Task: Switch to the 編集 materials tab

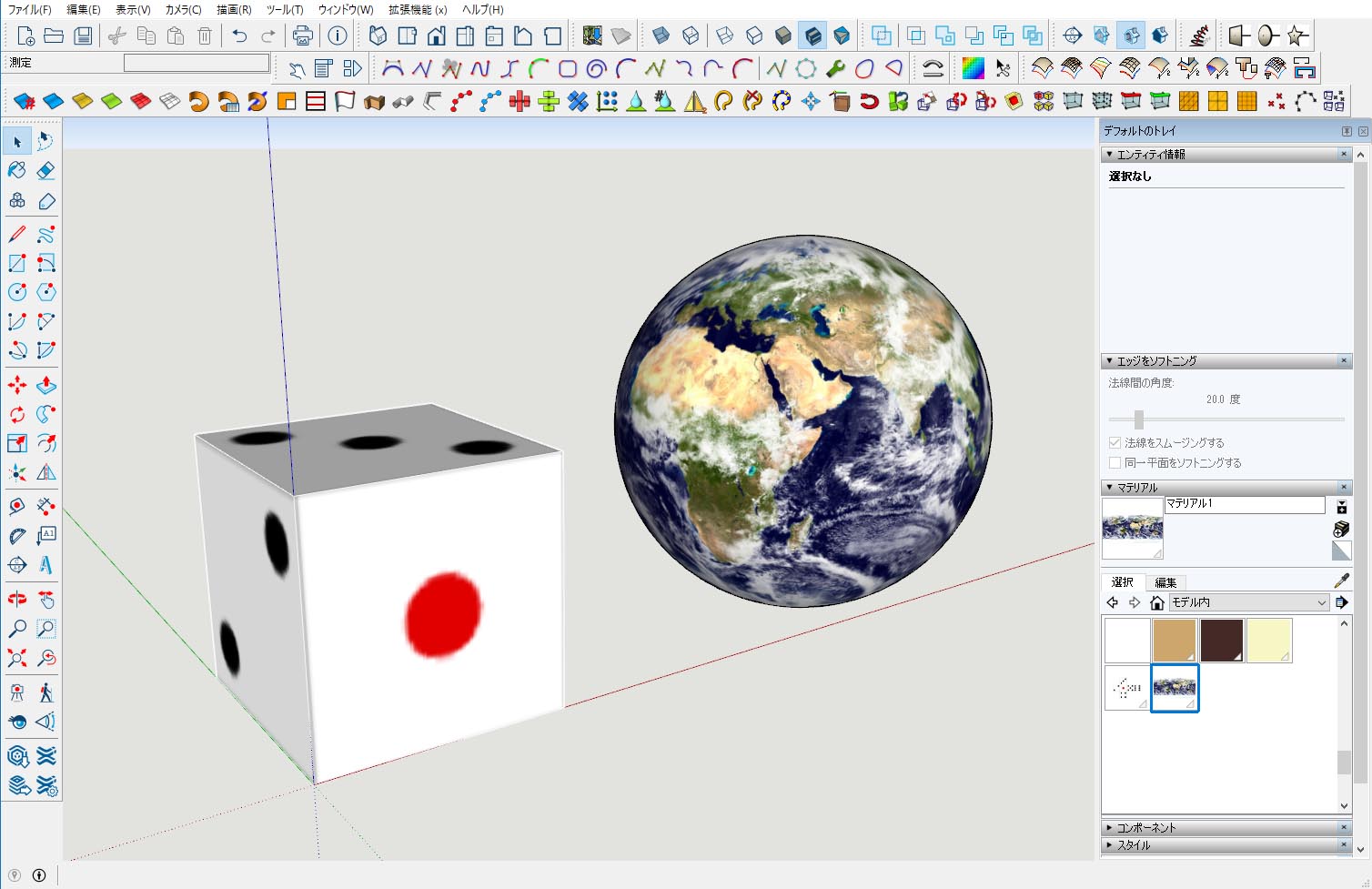Action: pos(1165,582)
